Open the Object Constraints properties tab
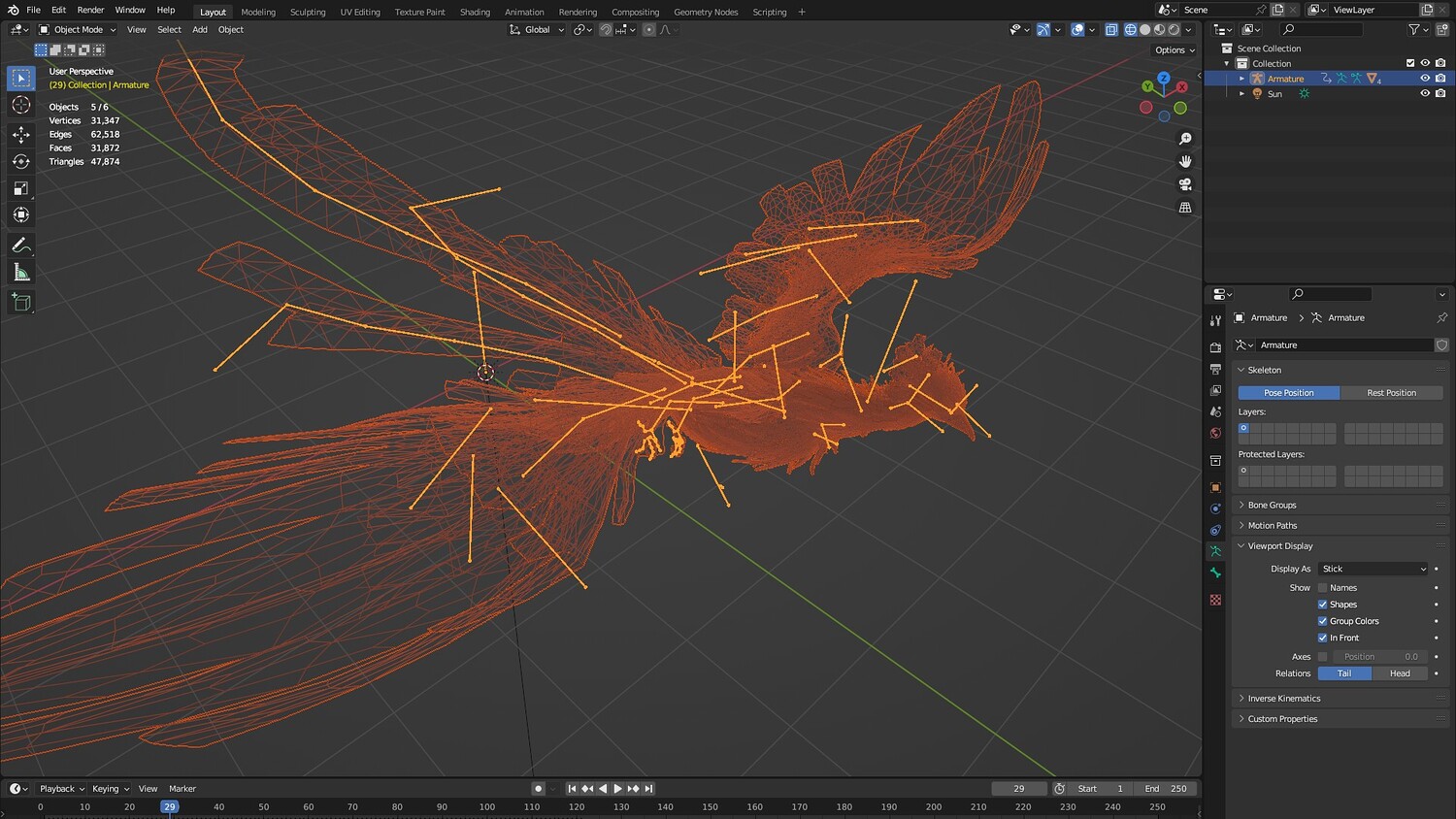The image size is (1456, 819). pyautogui.click(x=1215, y=530)
